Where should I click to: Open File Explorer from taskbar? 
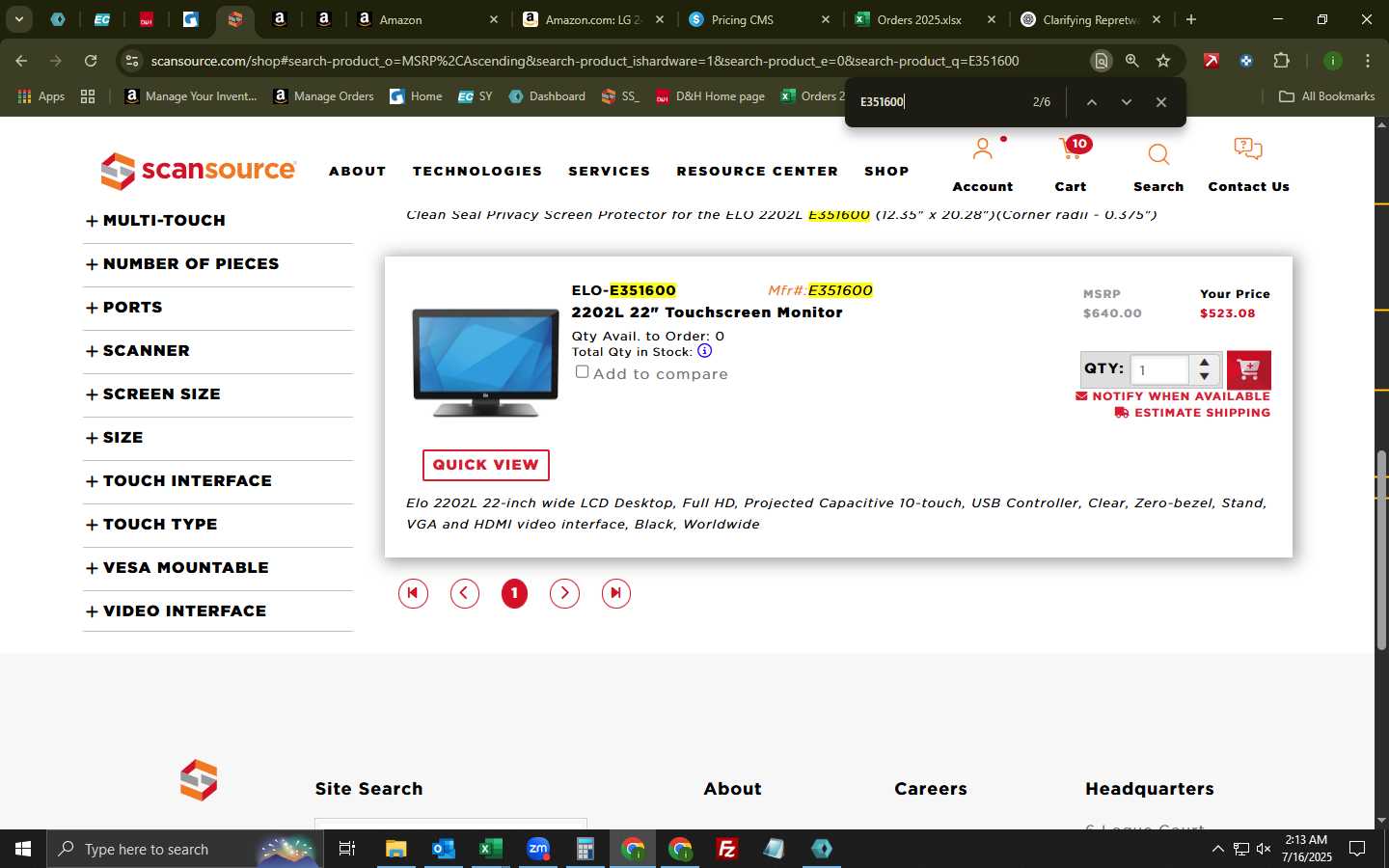pos(396,849)
